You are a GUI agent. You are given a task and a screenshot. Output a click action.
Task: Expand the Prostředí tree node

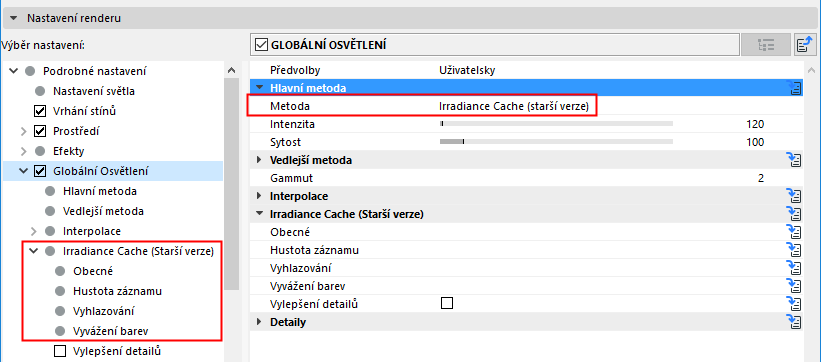(24, 131)
